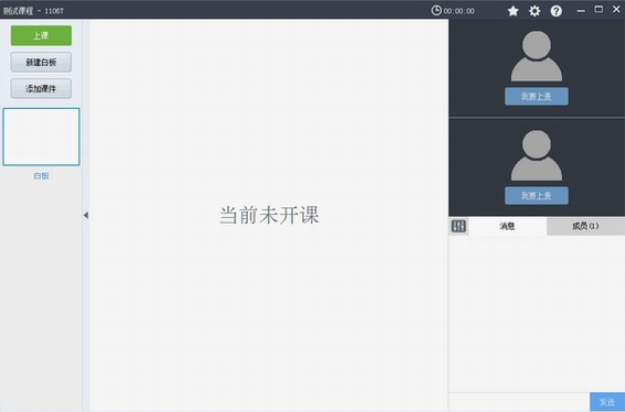Click 我要上麦 in the top video panel
The image size is (625, 412).
point(536,97)
